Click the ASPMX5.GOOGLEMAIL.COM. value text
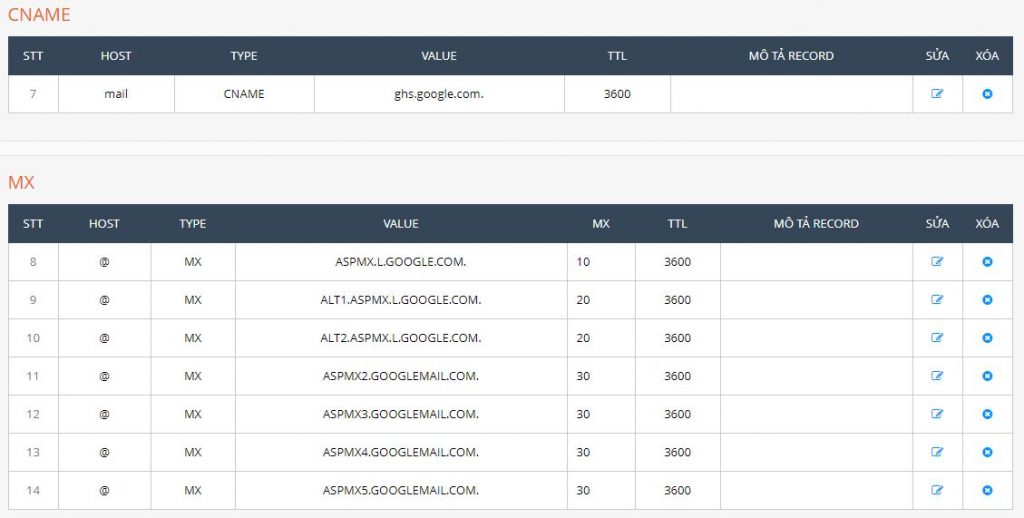This screenshot has width=1024, height=518. click(x=400, y=490)
